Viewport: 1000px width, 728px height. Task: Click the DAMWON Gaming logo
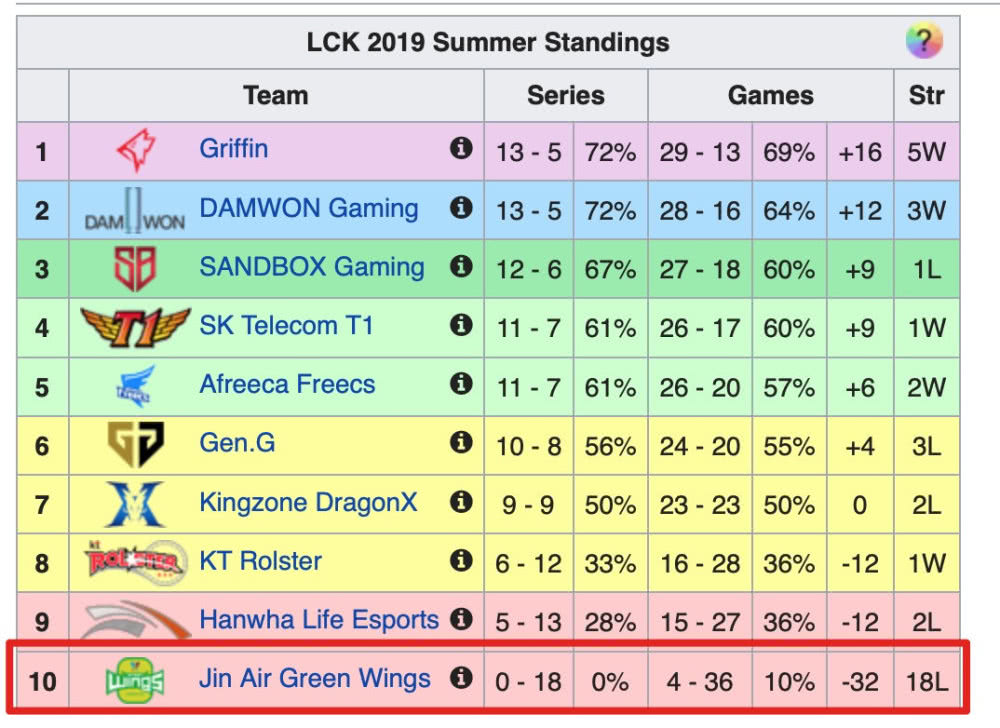tap(135, 210)
